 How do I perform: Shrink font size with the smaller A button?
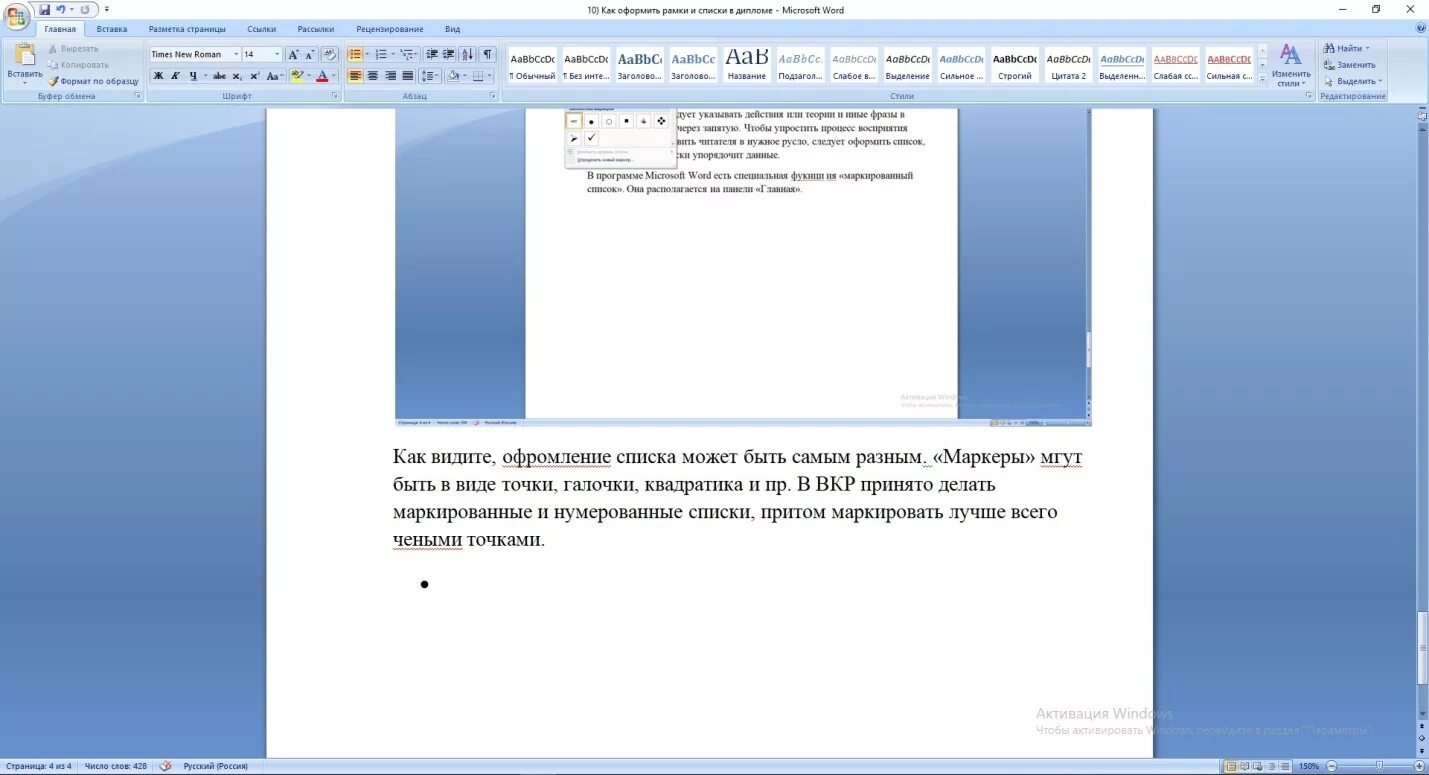pos(311,55)
